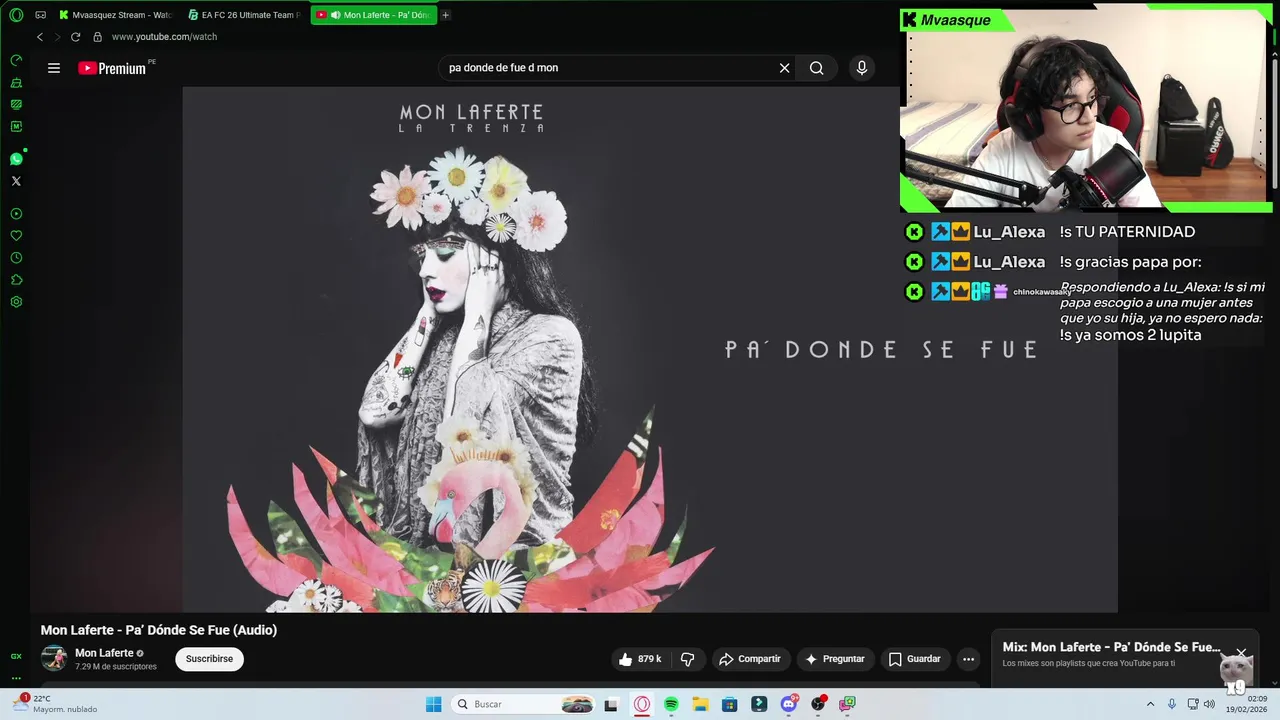This screenshot has height=720, width=1280.
Task: Like the video (879 k)
Action: click(x=640, y=659)
